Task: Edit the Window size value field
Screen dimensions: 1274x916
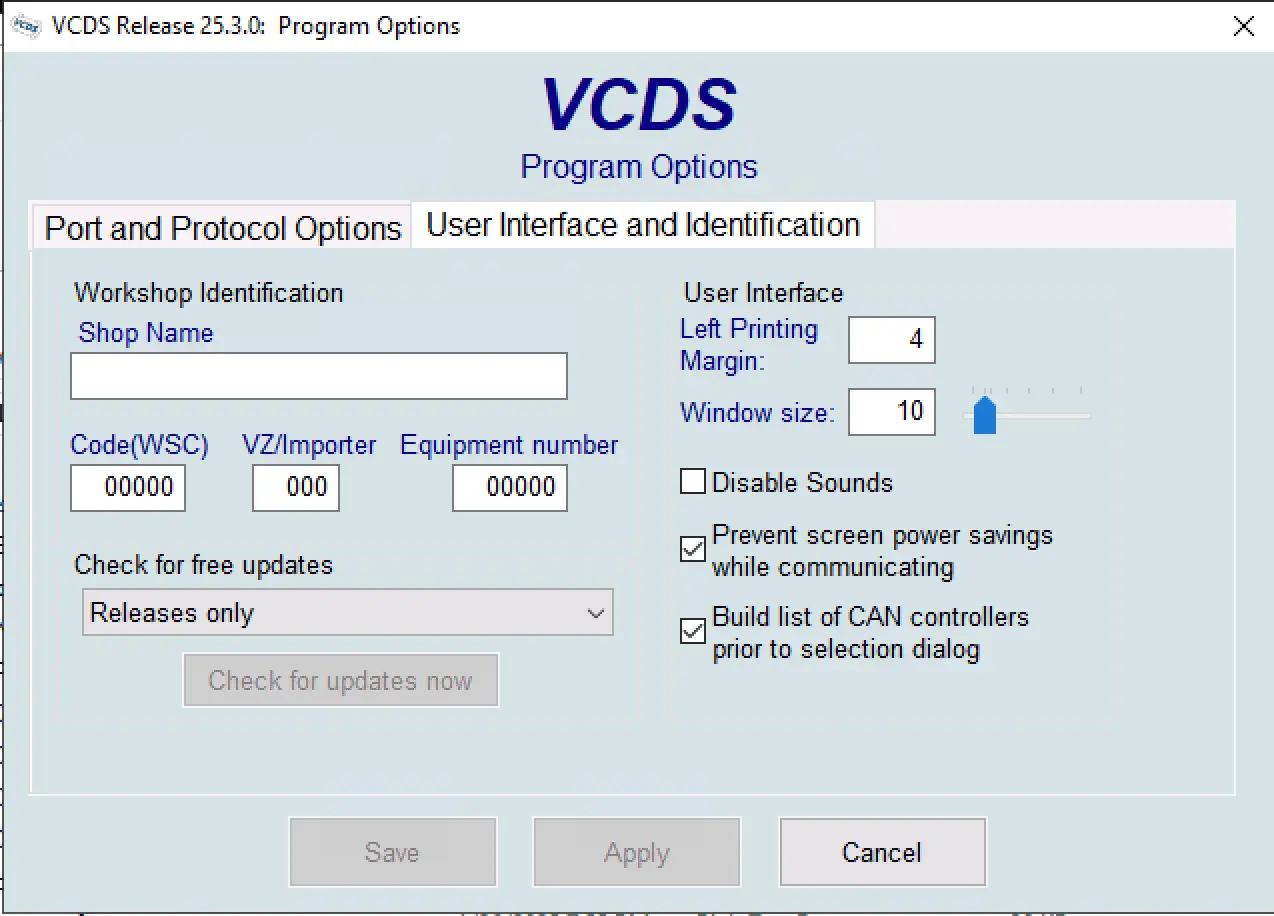Action: [892, 412]
